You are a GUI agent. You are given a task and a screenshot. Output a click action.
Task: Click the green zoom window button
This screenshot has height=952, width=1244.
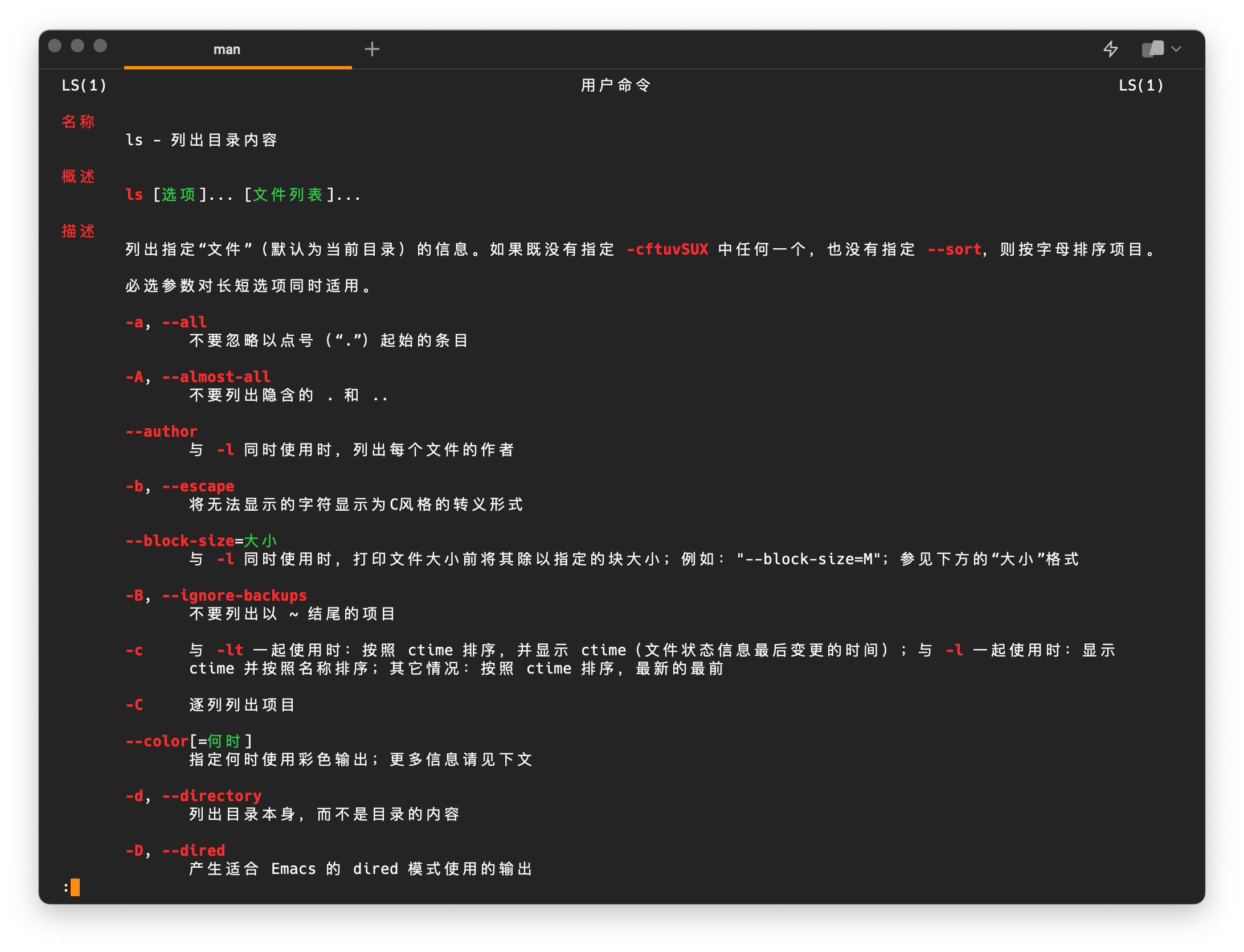tap(100, 46)
